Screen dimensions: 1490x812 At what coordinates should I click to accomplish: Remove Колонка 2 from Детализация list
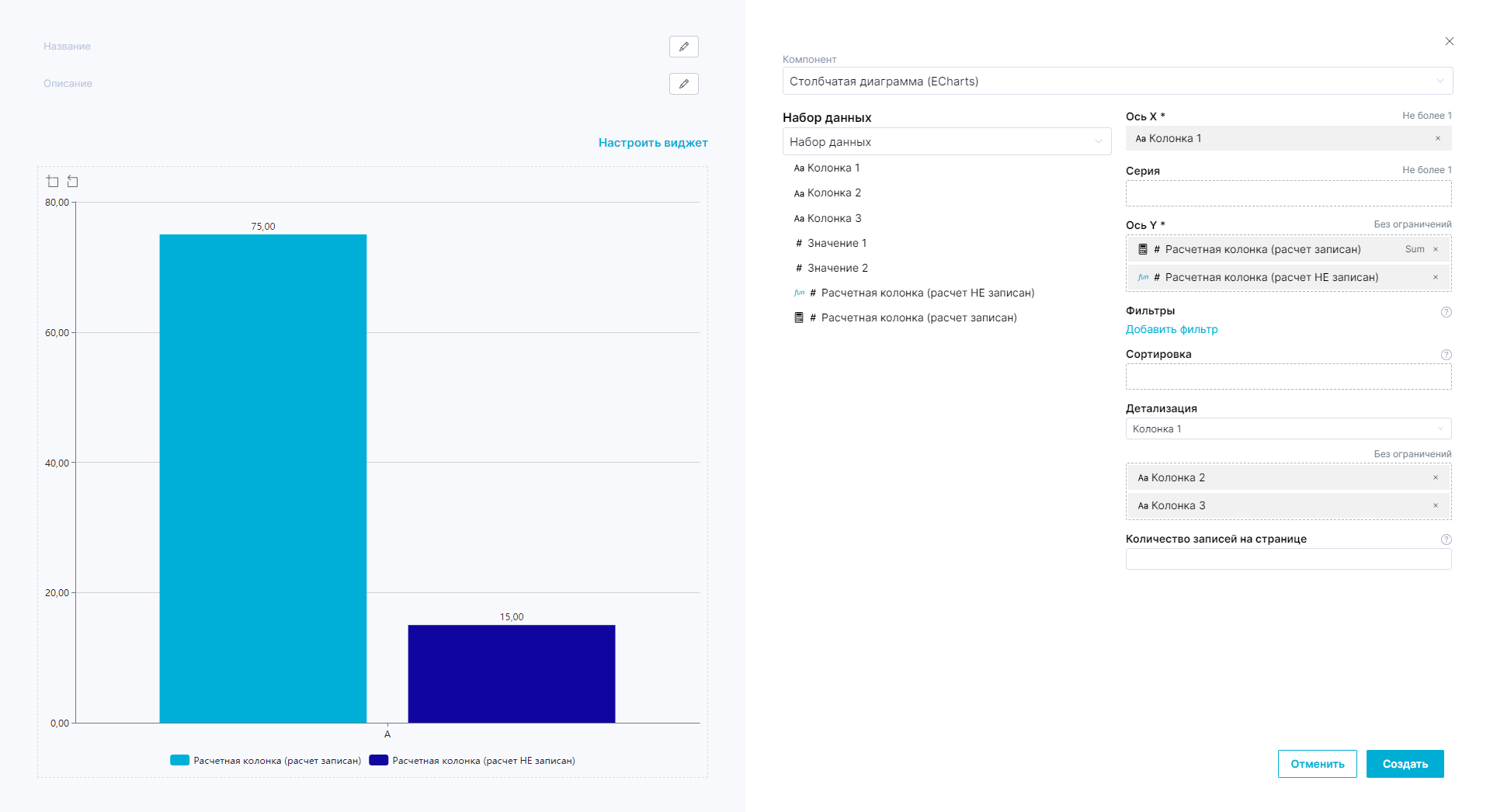[x=1435, y=478]
